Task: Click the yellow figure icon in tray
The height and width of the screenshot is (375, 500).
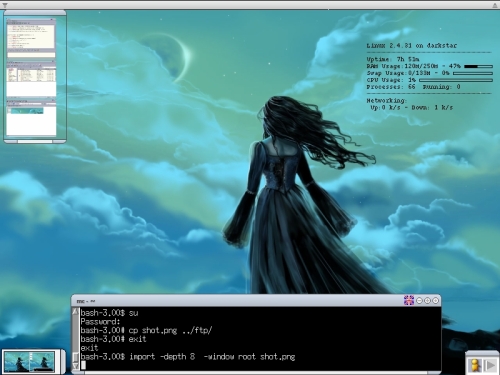Action: 475,365
